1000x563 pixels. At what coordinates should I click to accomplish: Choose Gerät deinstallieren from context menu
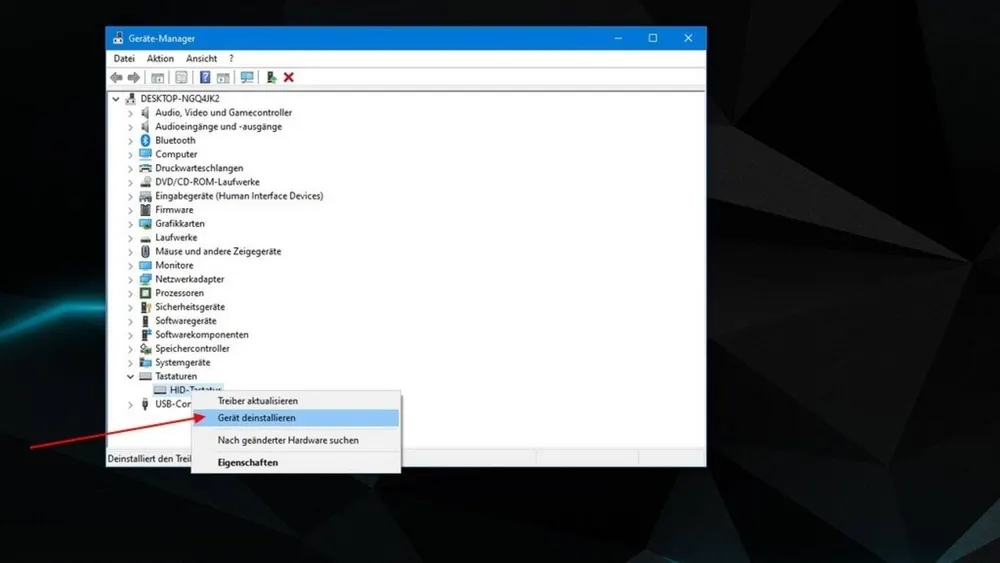296,418
